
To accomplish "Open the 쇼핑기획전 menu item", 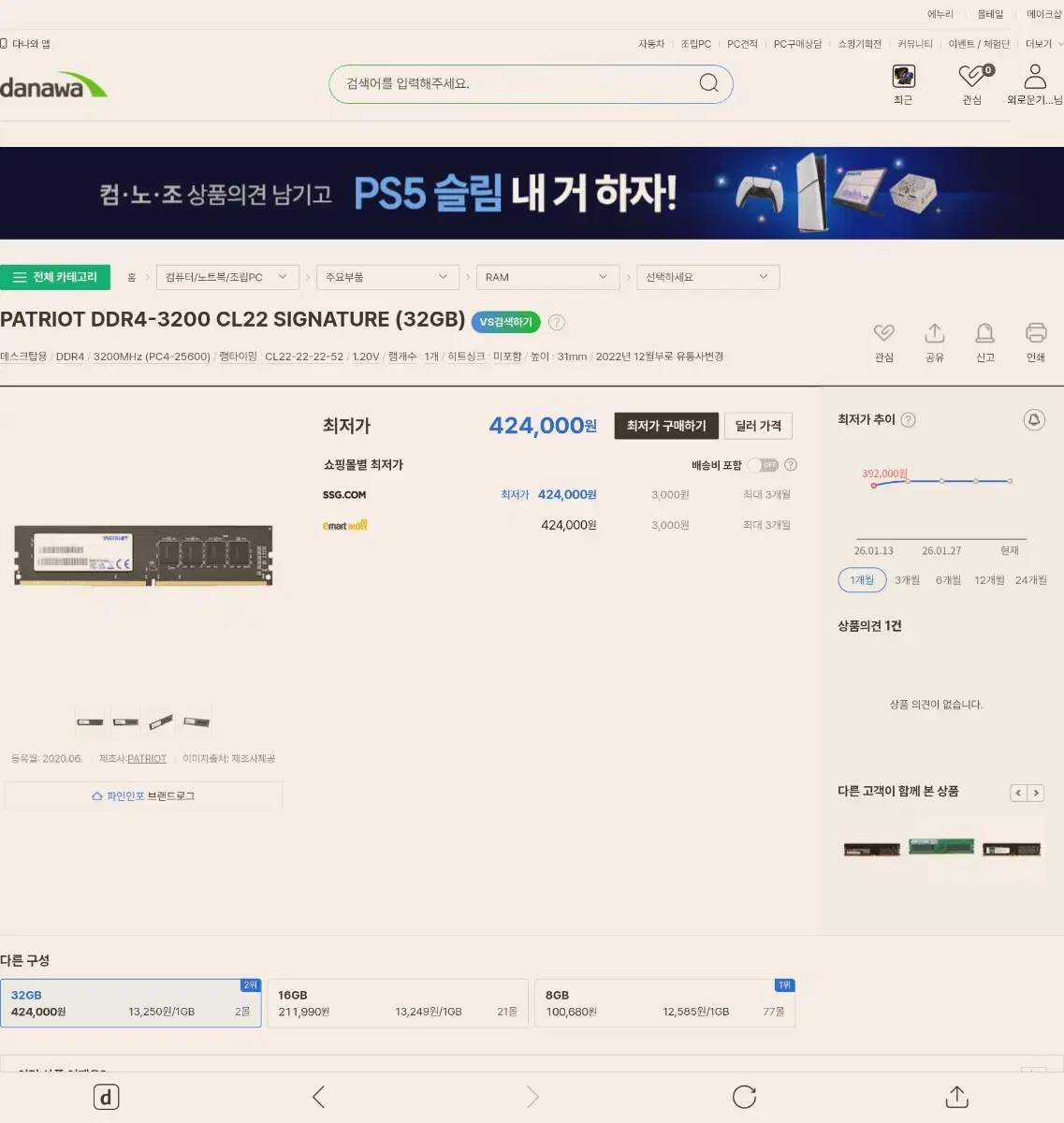I will [x=859, y=44].
